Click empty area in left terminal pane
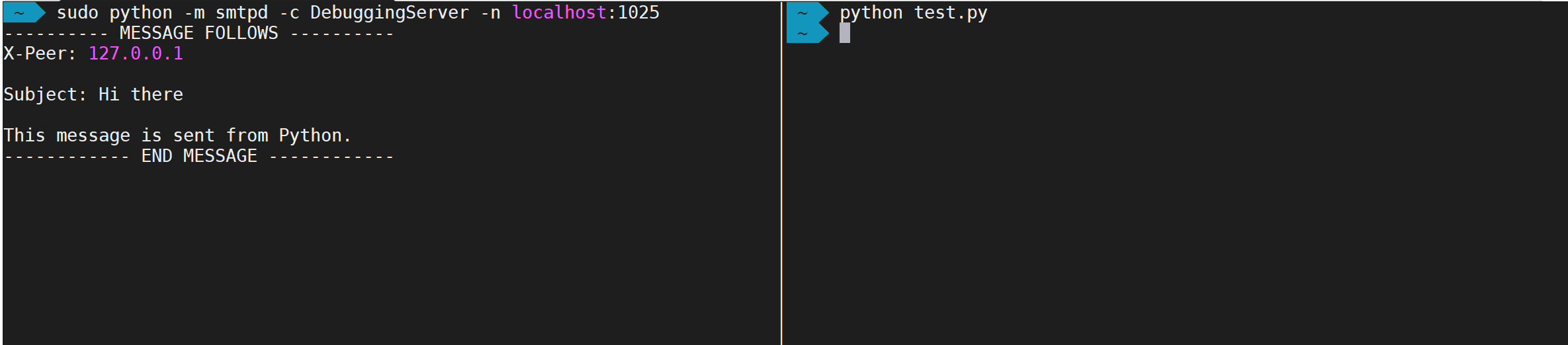This screenshot has width=1568, height=345. [x=390, y=258]
